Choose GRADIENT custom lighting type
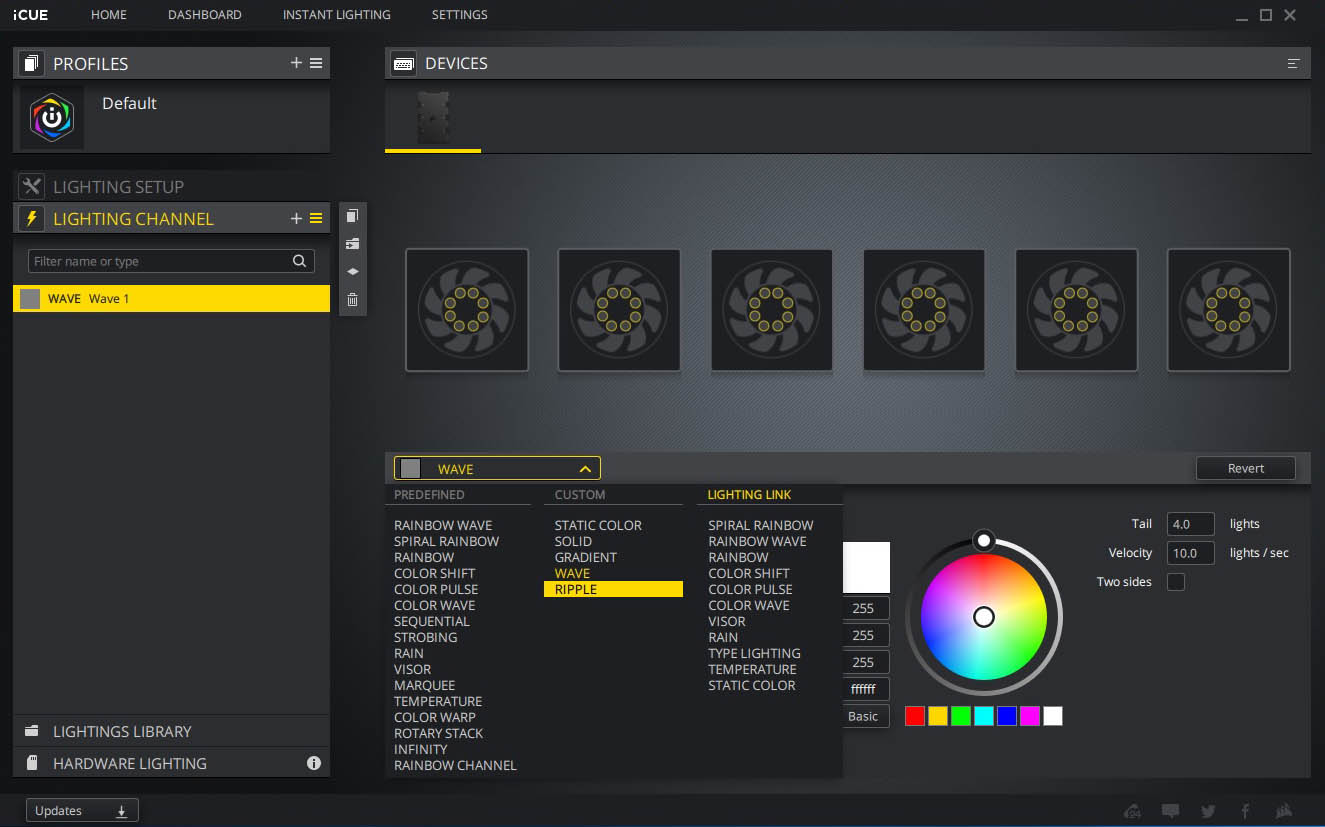 [586, 557]
